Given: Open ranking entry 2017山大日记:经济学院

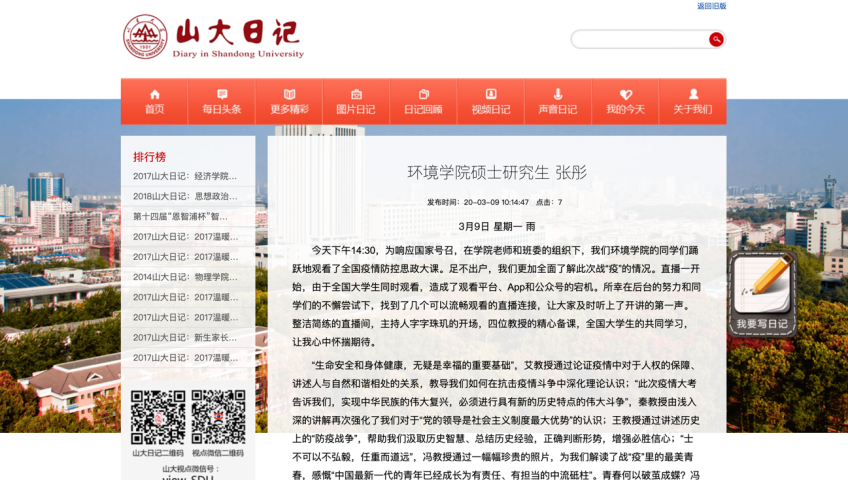Looking at the screenshot, I should 186,177.
